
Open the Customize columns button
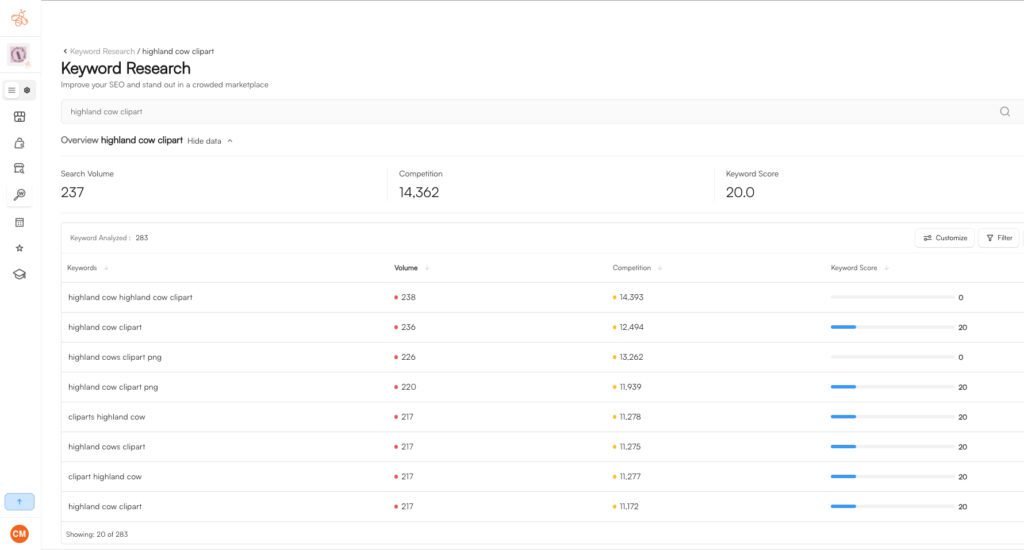tap(945, 238)
